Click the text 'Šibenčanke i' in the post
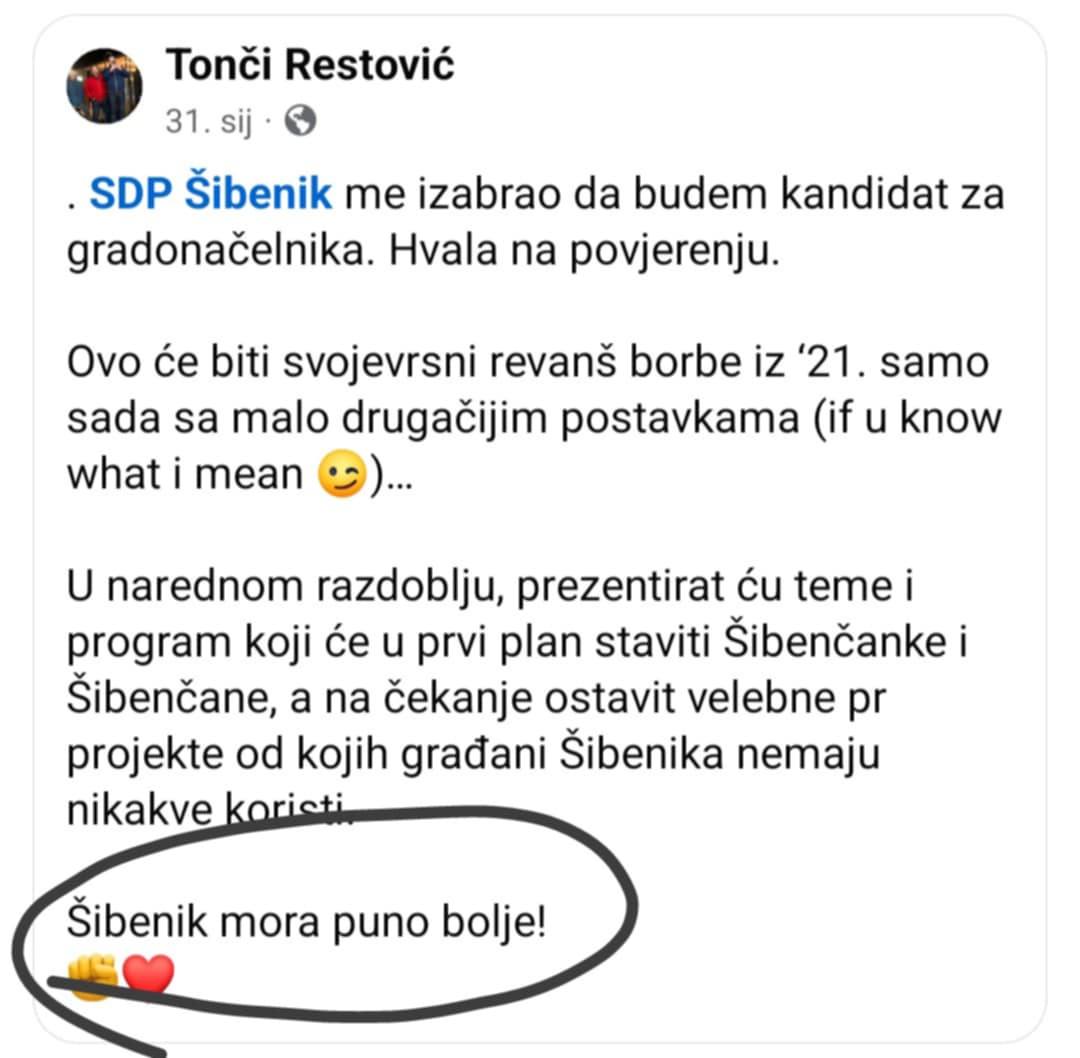 tap(846, 641)
